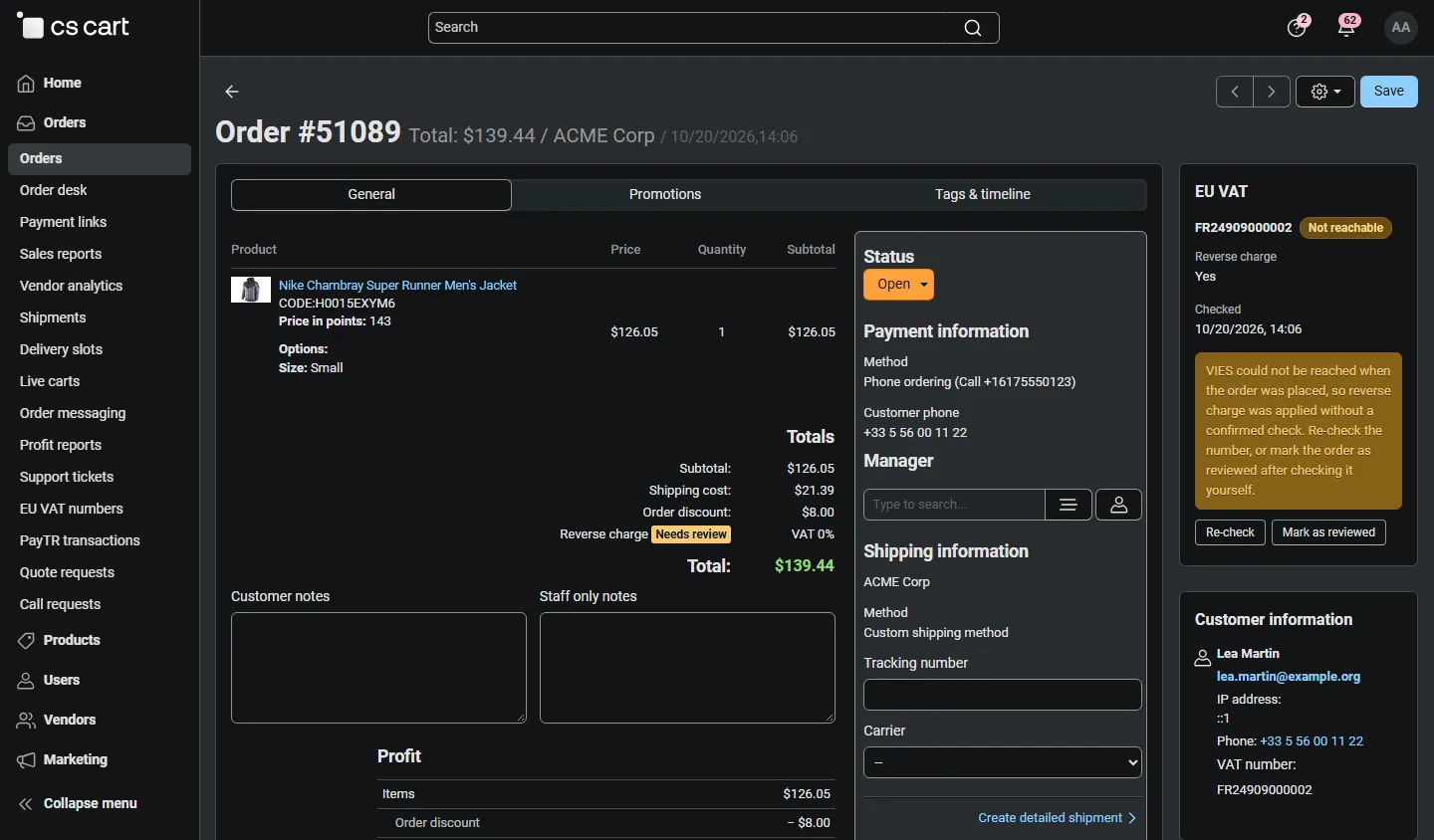Switch to the Tags & timeline tab
1434x840 pixels.
[982, 195]
